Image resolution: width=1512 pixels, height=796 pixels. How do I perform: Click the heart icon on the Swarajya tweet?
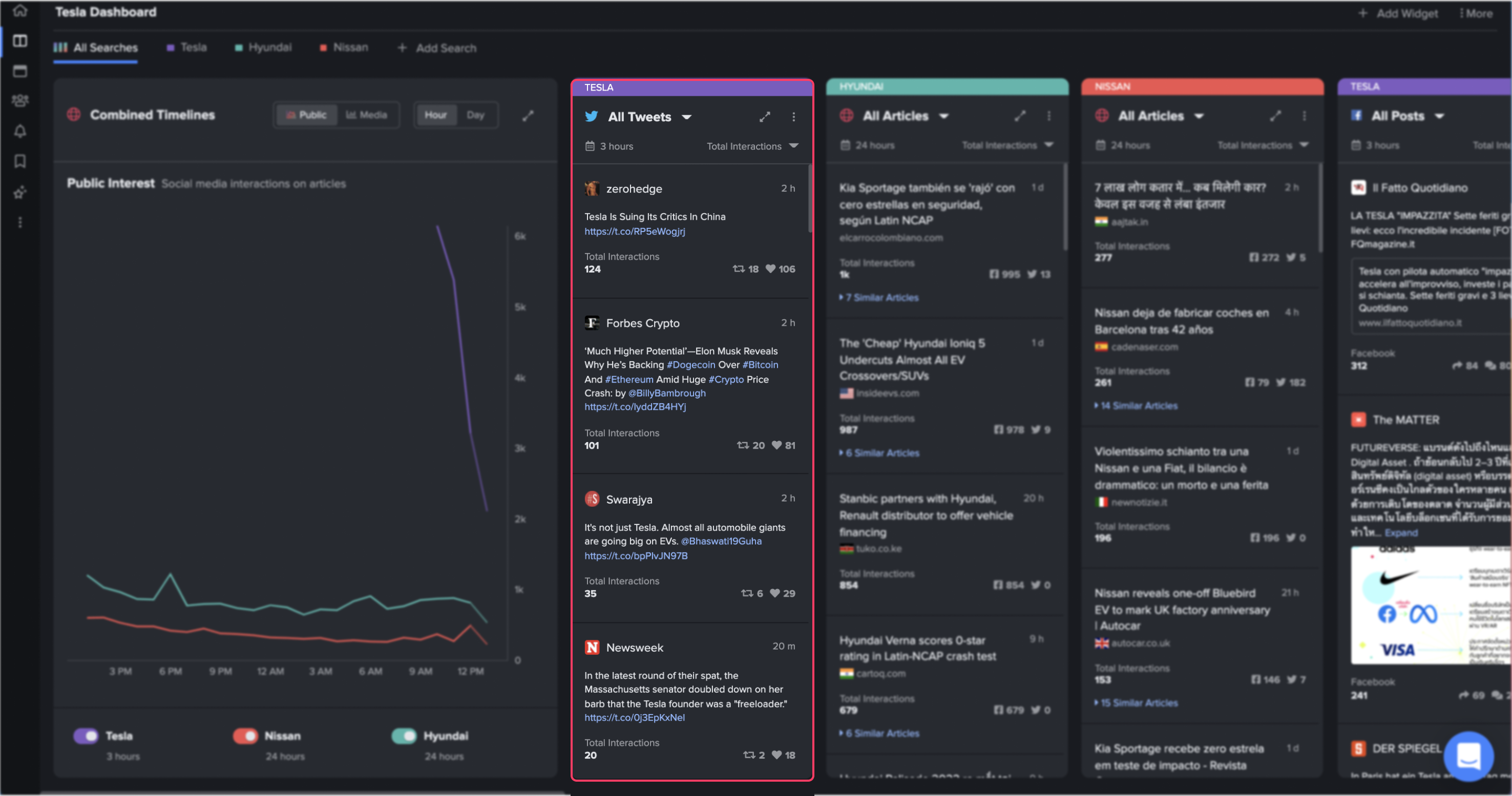(775, 594)
